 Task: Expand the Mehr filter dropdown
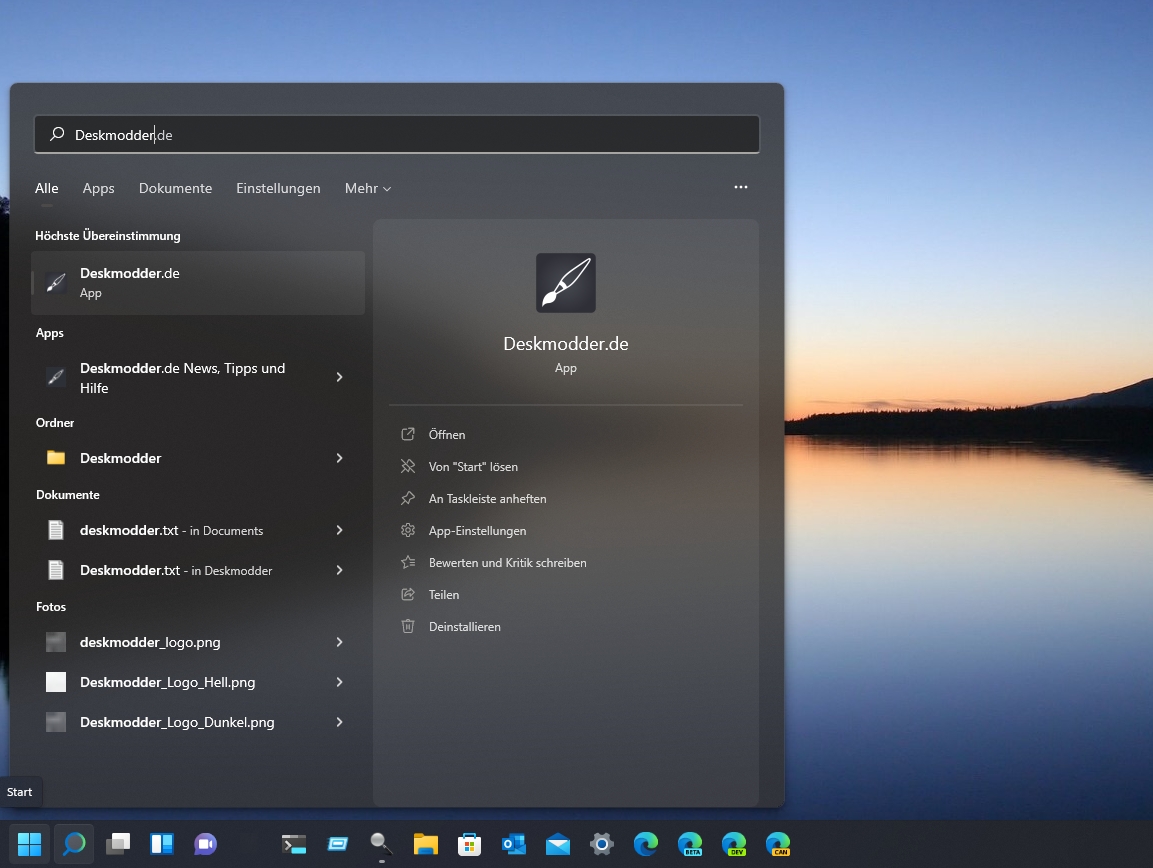368,188
